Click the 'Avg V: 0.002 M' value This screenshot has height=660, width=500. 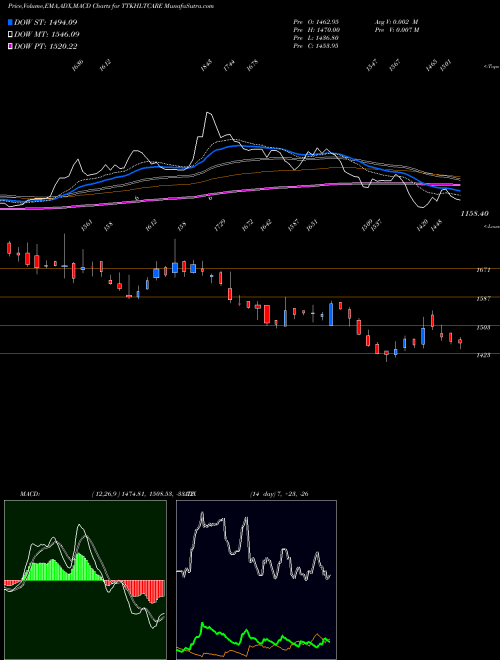coord(396,21)
